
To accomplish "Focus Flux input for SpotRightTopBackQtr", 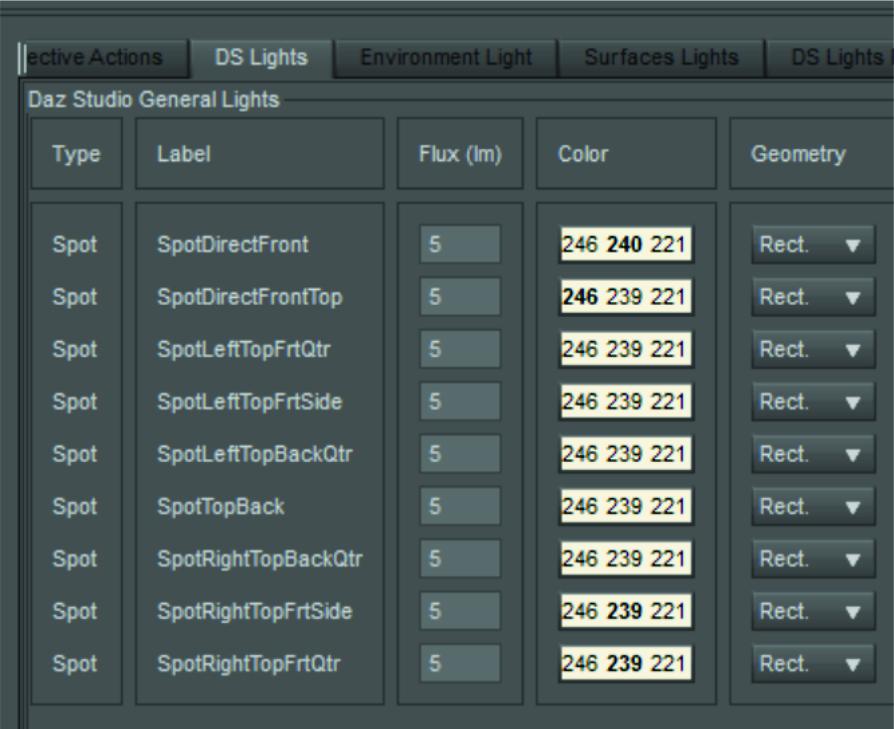I will point(460,560).
